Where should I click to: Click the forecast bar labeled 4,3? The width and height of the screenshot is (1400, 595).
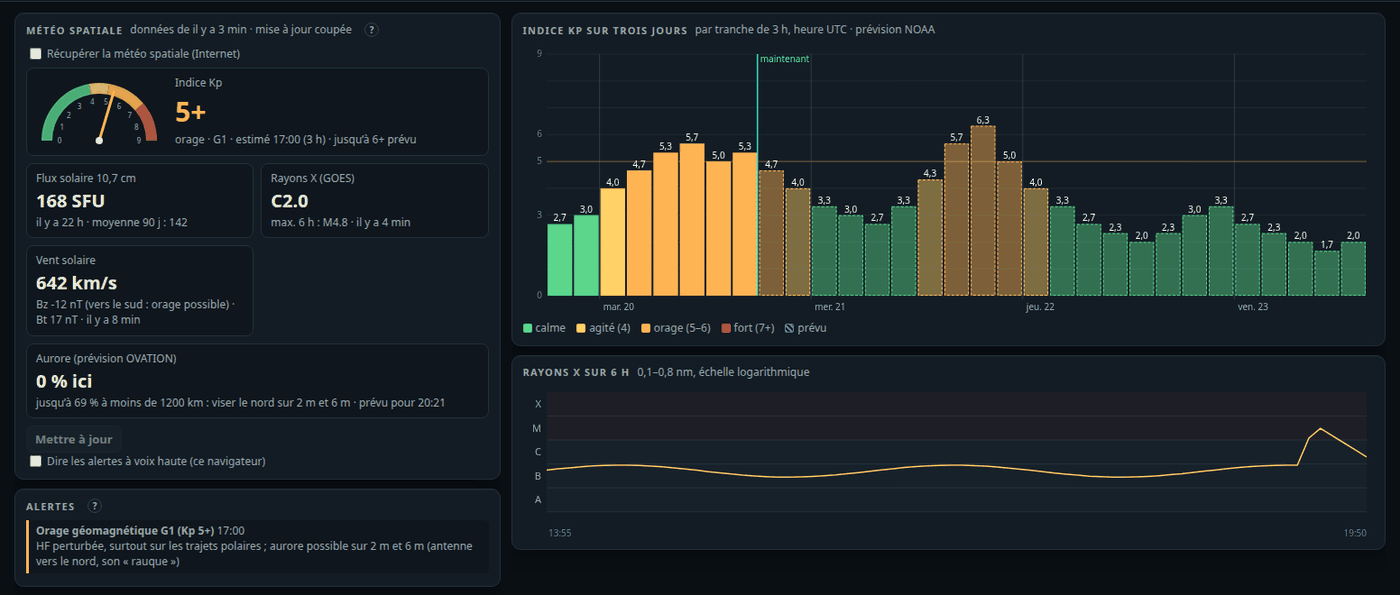[x=930, y=237]
